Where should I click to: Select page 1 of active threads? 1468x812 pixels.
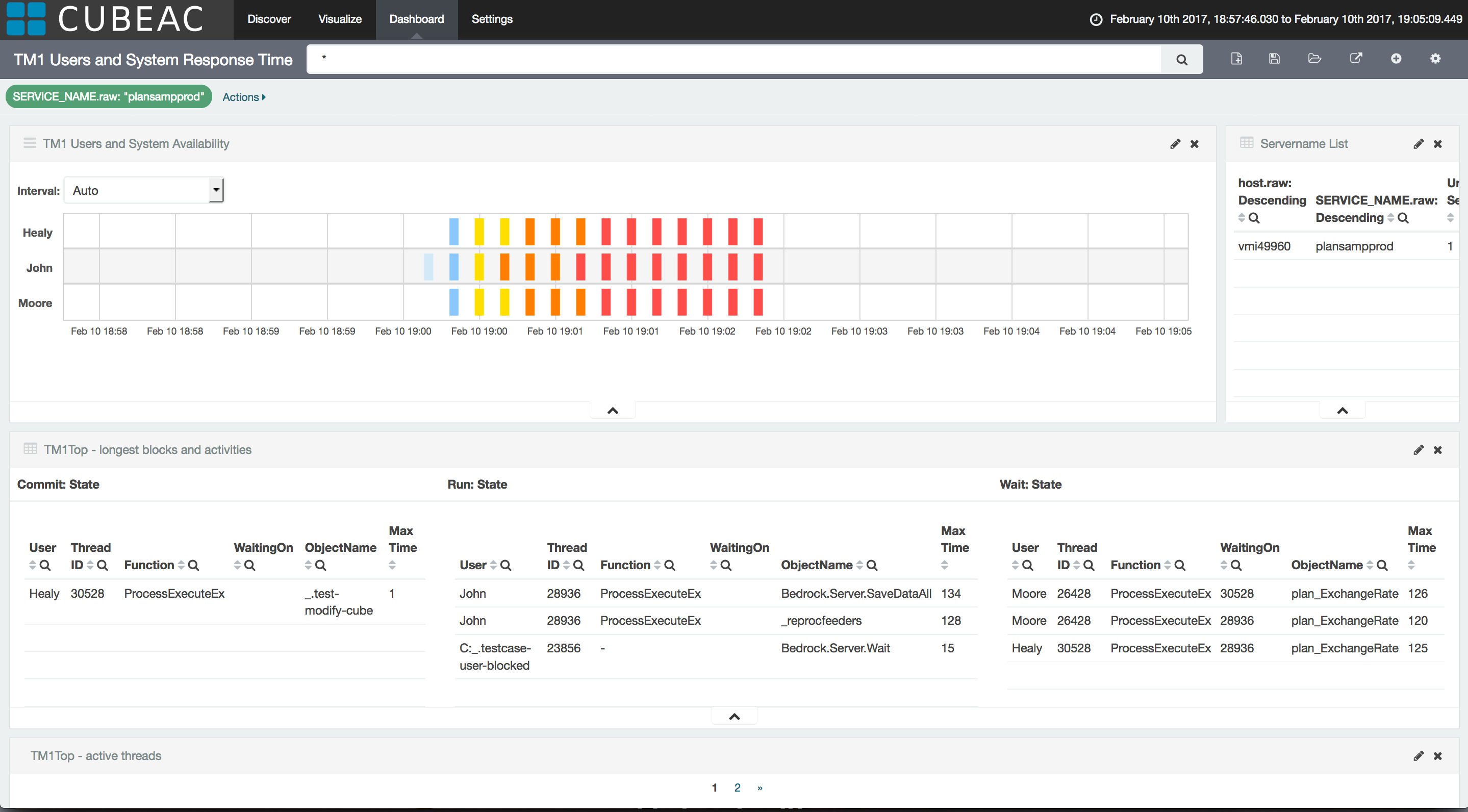[x=714, y=788]
